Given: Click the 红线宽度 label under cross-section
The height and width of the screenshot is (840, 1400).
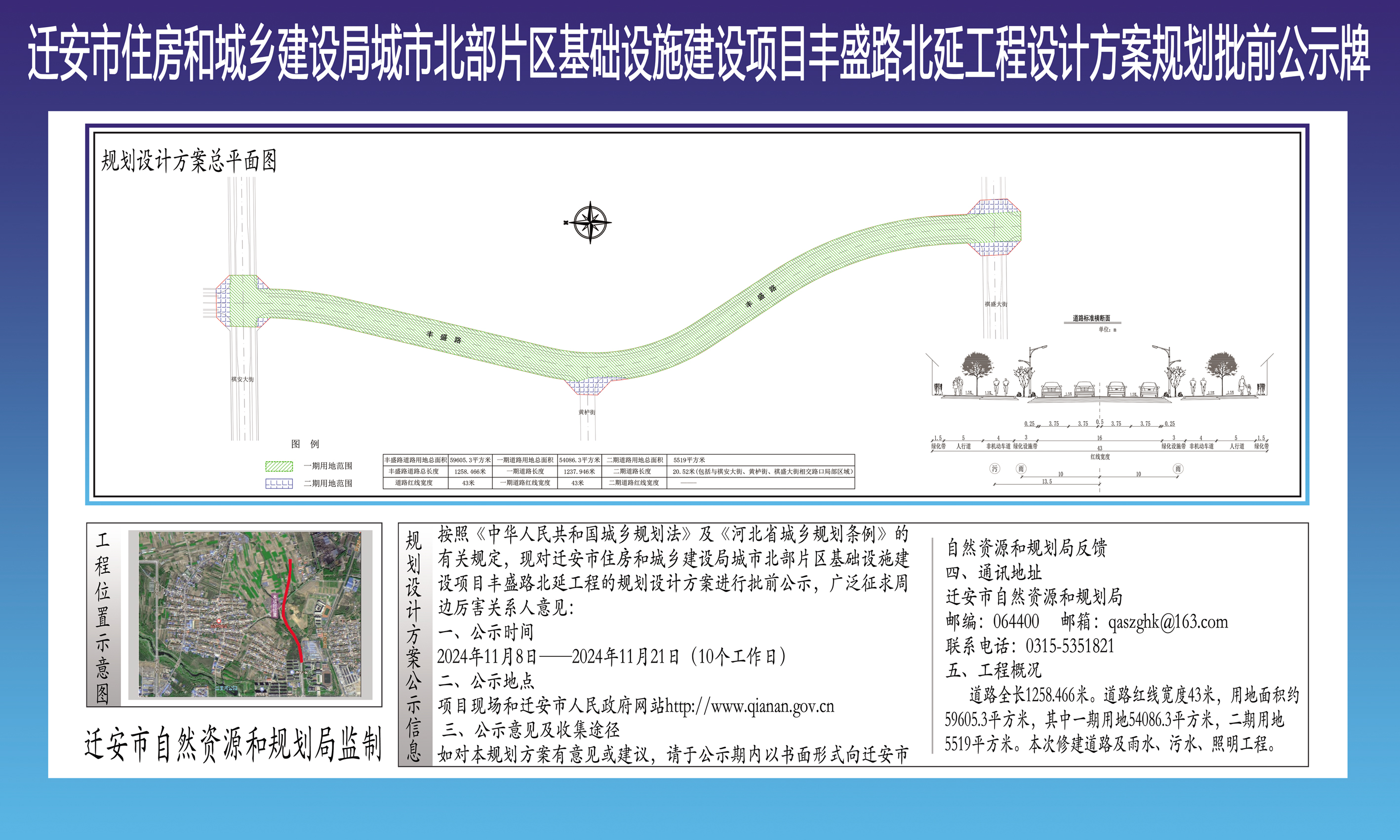Looking at the screenshot, I should 1100,457.
